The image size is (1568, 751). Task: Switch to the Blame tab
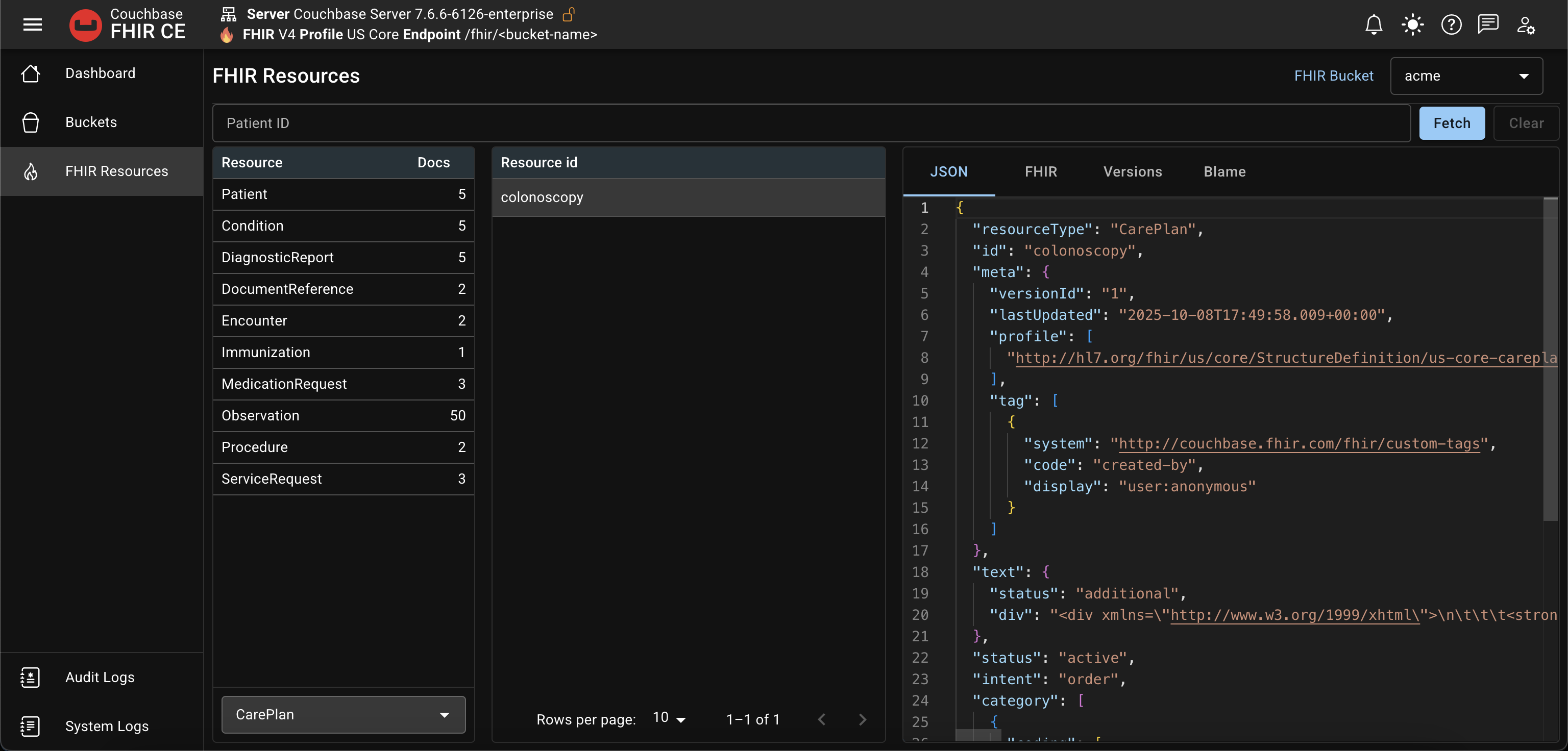coord(1224,171)
